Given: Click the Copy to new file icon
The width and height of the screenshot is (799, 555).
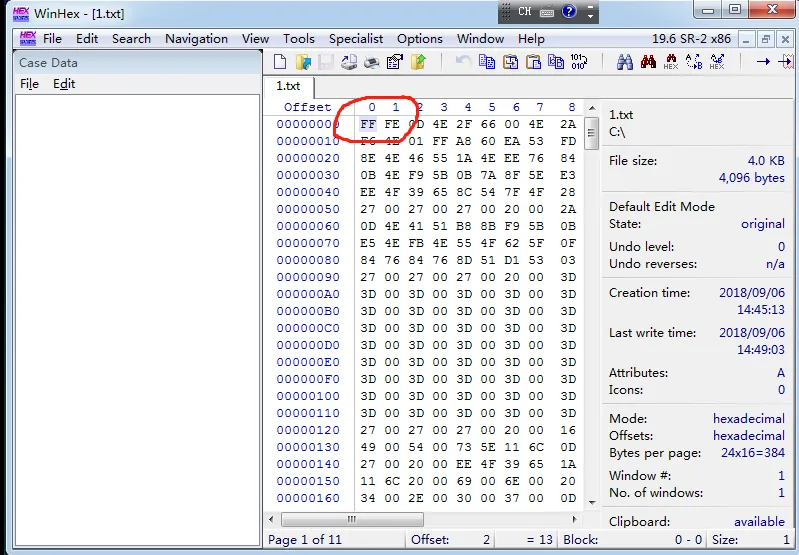Looking at the screenshot, I should pos(556,62).
